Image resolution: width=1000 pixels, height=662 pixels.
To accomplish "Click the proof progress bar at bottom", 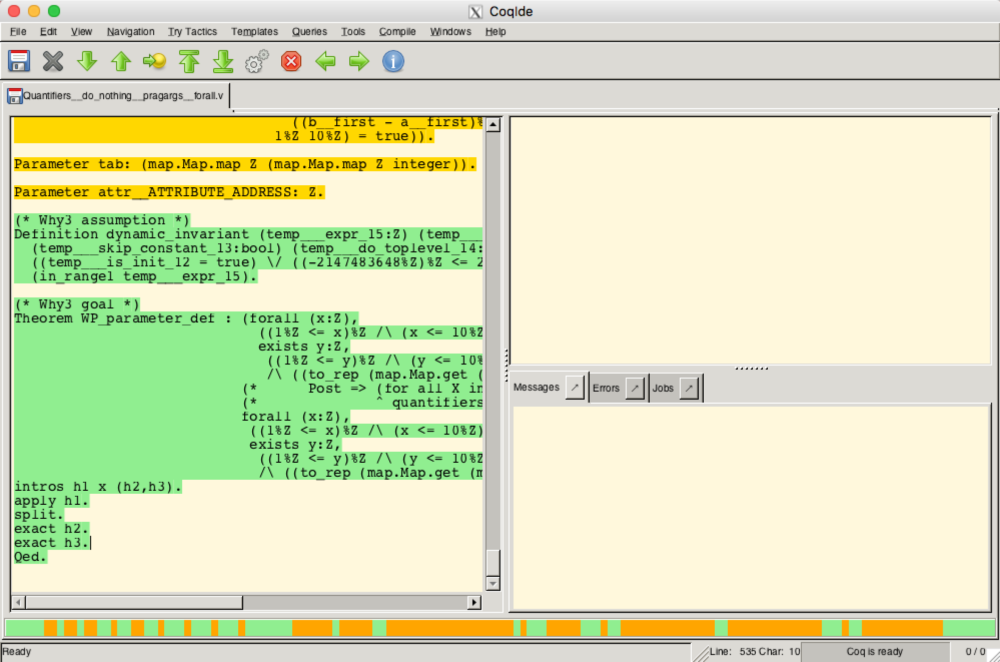I will (500, 628).
